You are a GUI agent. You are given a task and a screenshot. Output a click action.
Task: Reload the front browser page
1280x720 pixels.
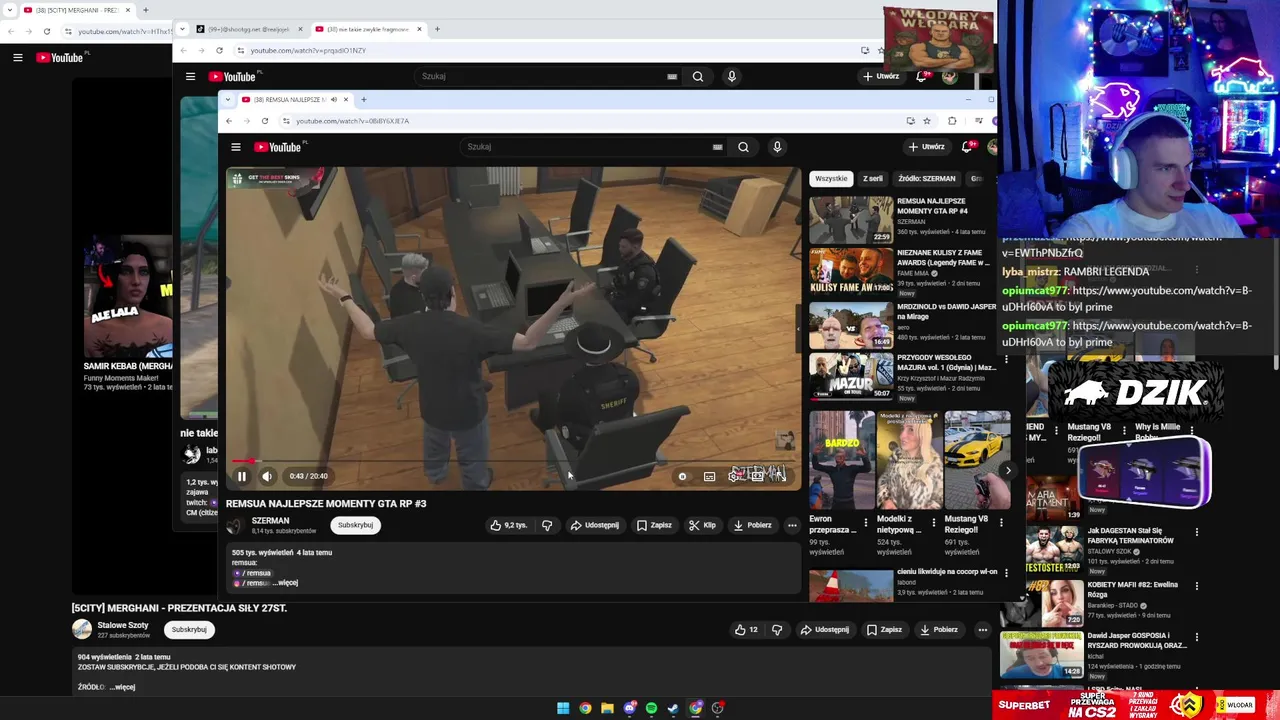click(265, 121)
